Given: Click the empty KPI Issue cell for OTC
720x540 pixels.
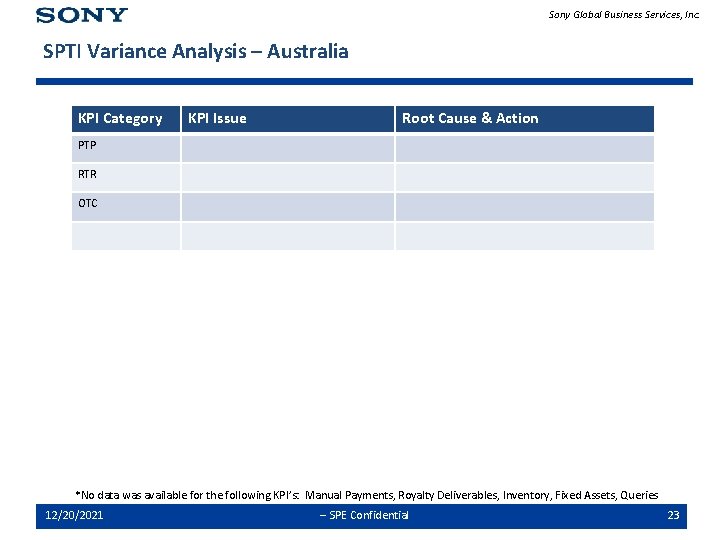Looking at the screenshot, I should click(x=288, y=207).
